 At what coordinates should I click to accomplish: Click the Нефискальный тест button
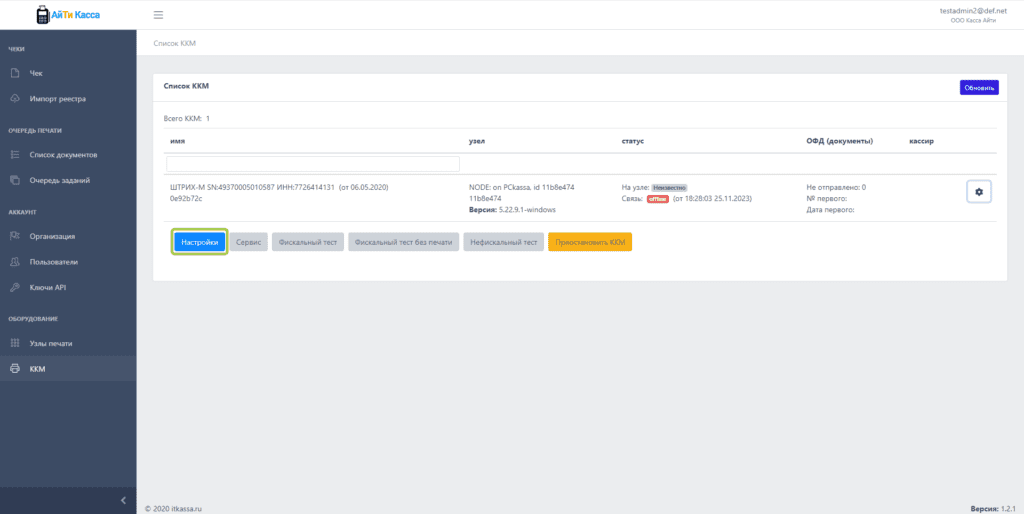tap(504, 242)
